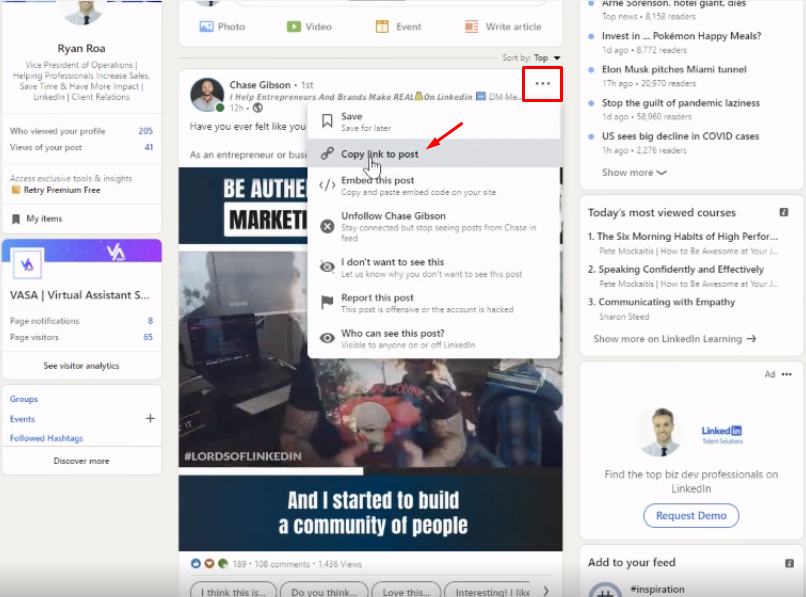Image resolution: width=806 pixels, height=597 pixels.
Task: Click Chase Gibson's profile photo
Action: [207, 95]
